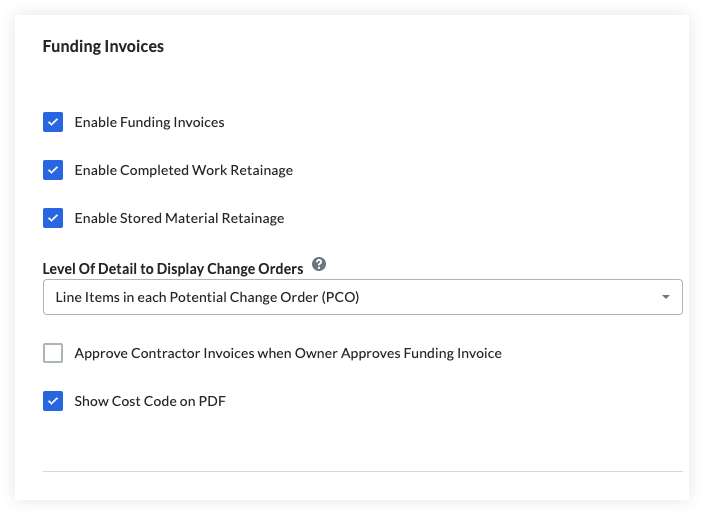Screen dimensions: 704x515
Task: Click the 'Level Of Detail to Display Change Orders' label
Action: click(173, 268)
